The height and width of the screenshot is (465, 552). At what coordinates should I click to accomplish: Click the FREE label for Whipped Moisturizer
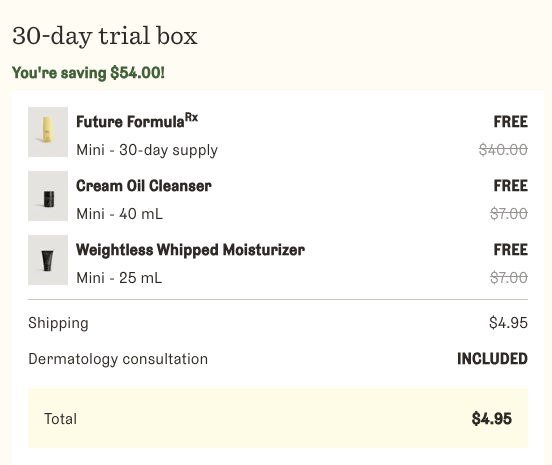[510, 250]
